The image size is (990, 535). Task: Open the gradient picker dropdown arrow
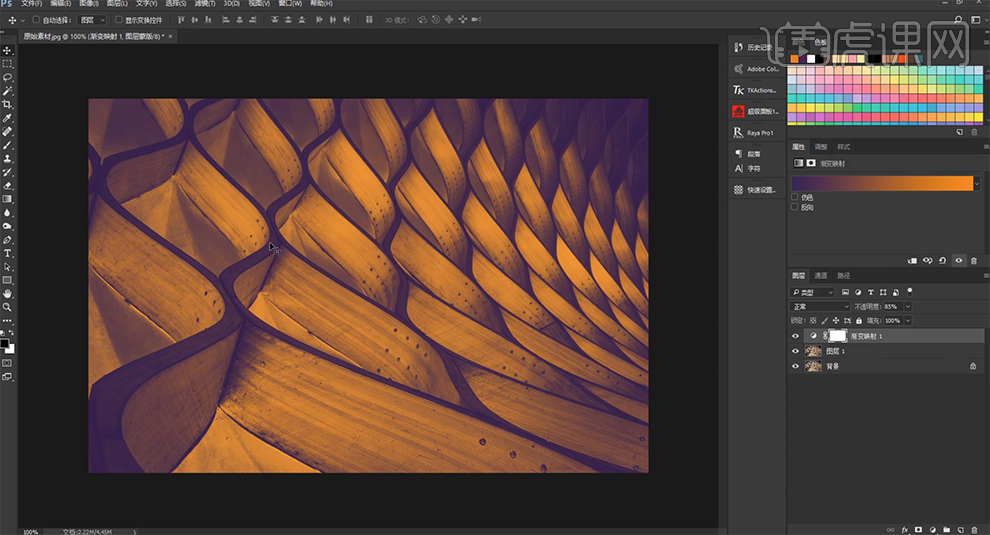[x=977, y=184]
